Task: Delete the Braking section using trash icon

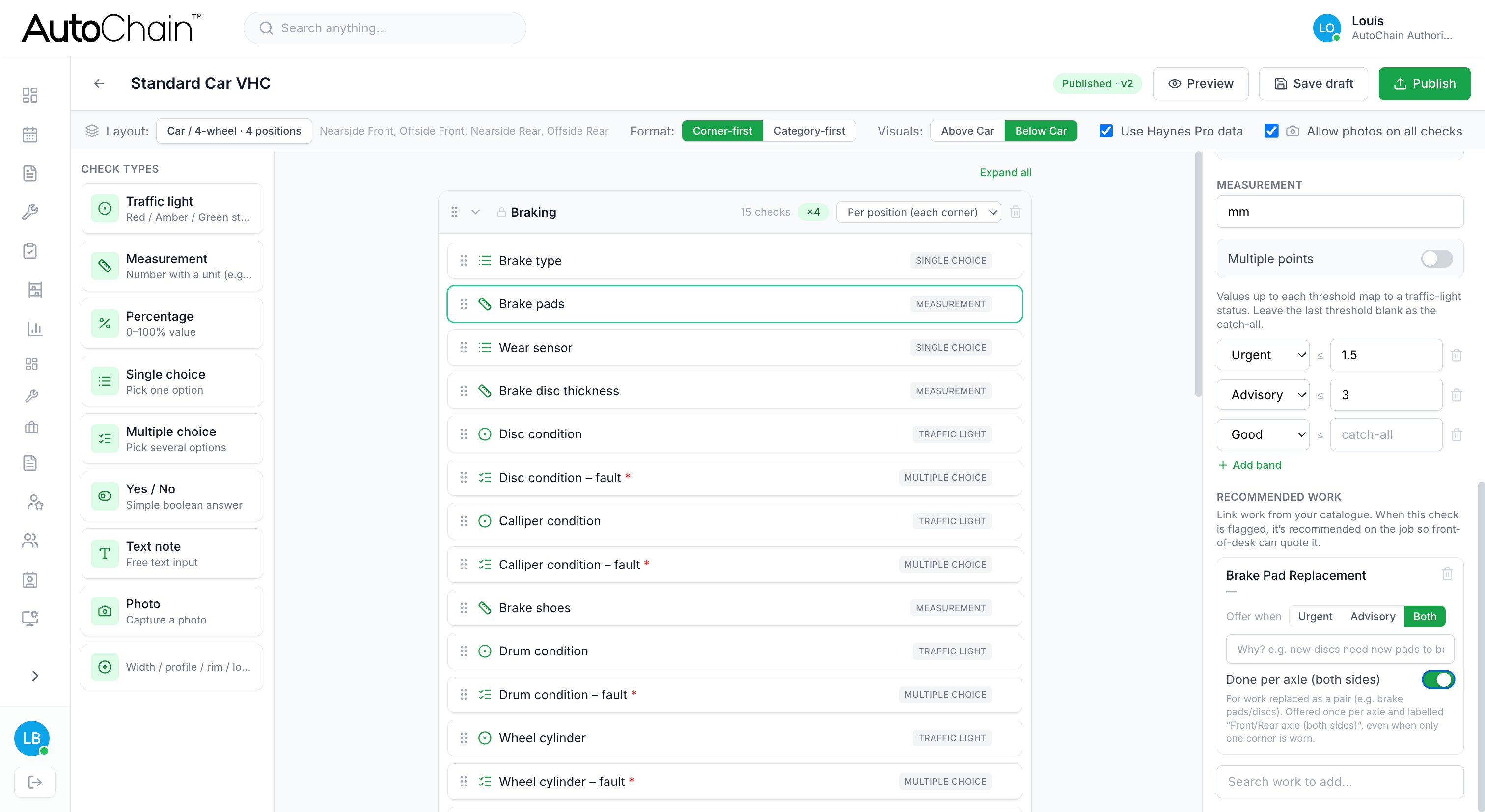Action: coord(1016,212)
